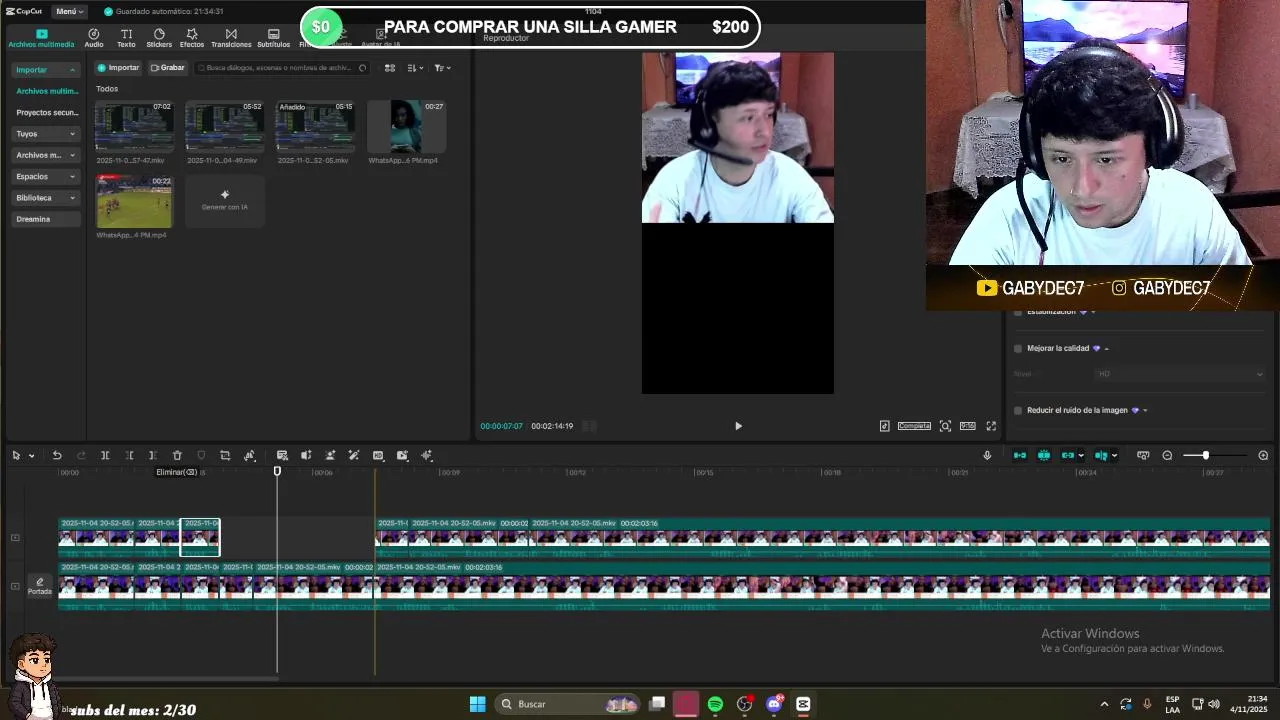1280x720 pixels.
Task: Delete left portion at playhead
Action: [129, 456]
